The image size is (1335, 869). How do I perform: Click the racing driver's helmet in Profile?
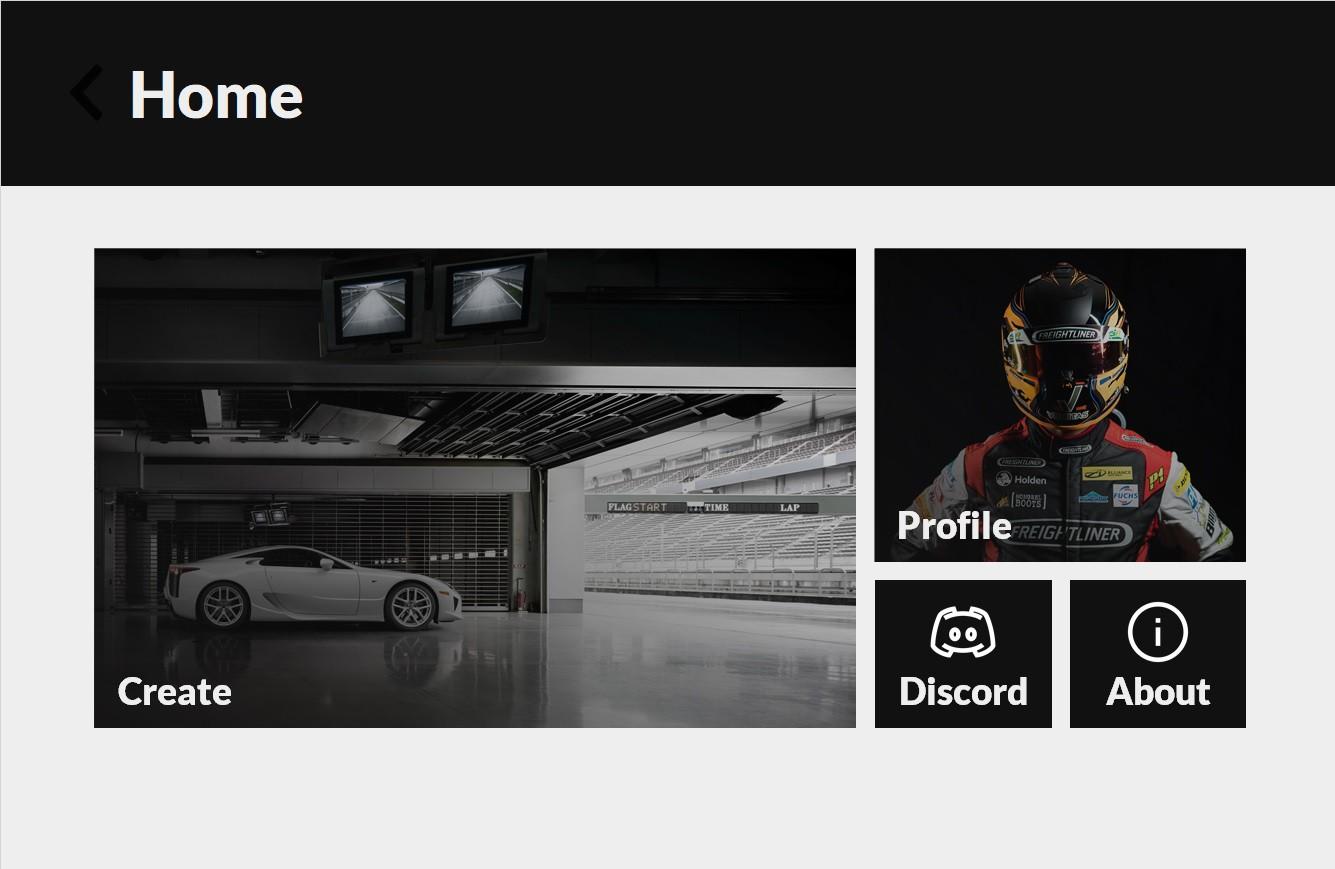click(x=1064, y=345)
